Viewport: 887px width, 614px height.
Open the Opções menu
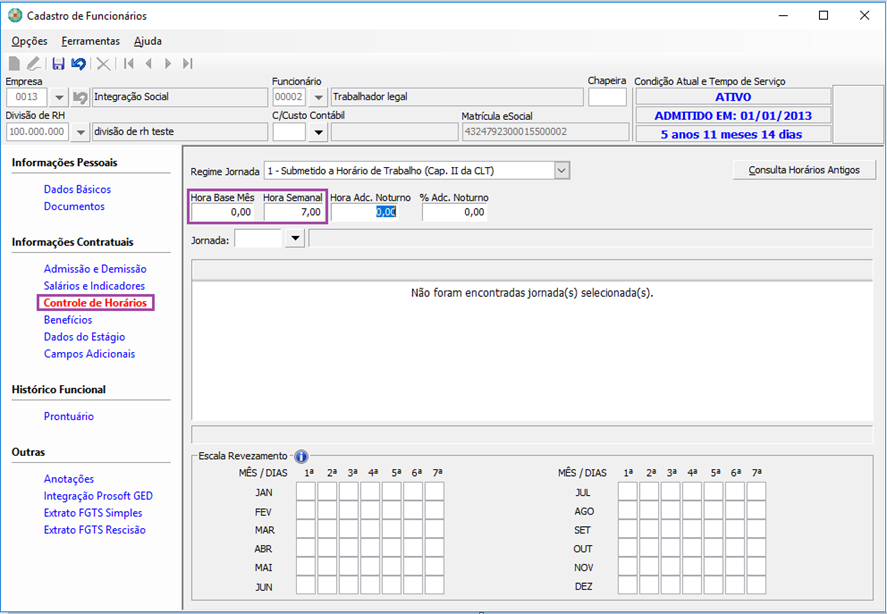pyautogui.click(x=29, y=41)
